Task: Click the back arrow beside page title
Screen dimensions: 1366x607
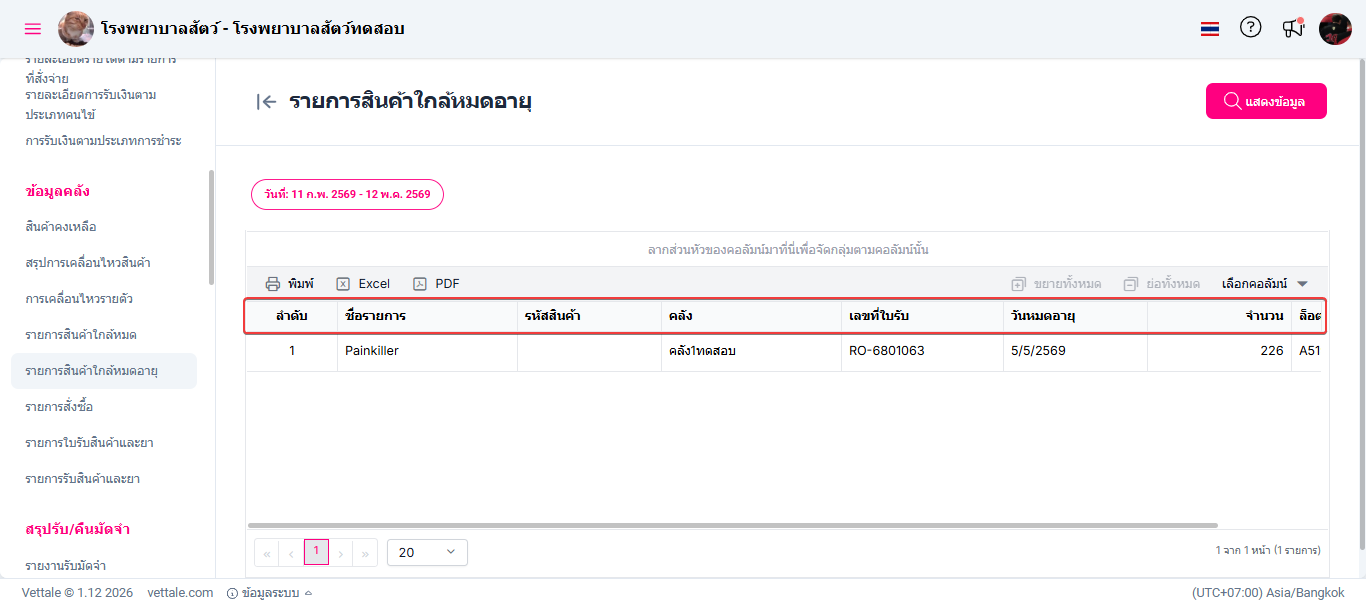Action: [x=266, y=101]
